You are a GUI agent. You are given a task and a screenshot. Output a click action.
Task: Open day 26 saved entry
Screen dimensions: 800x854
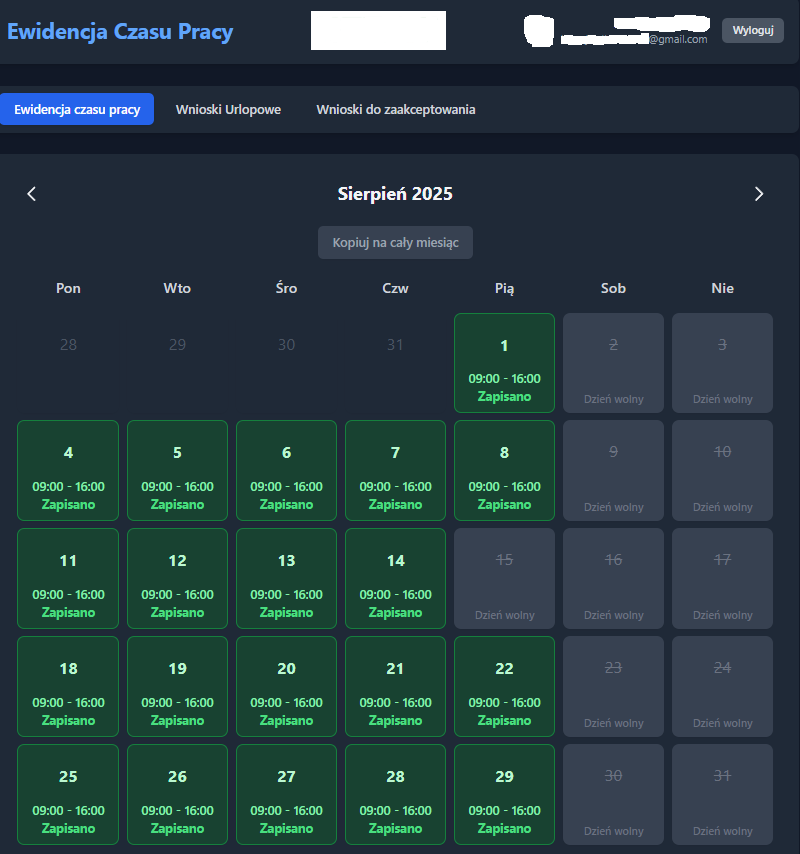click(178, 794)
